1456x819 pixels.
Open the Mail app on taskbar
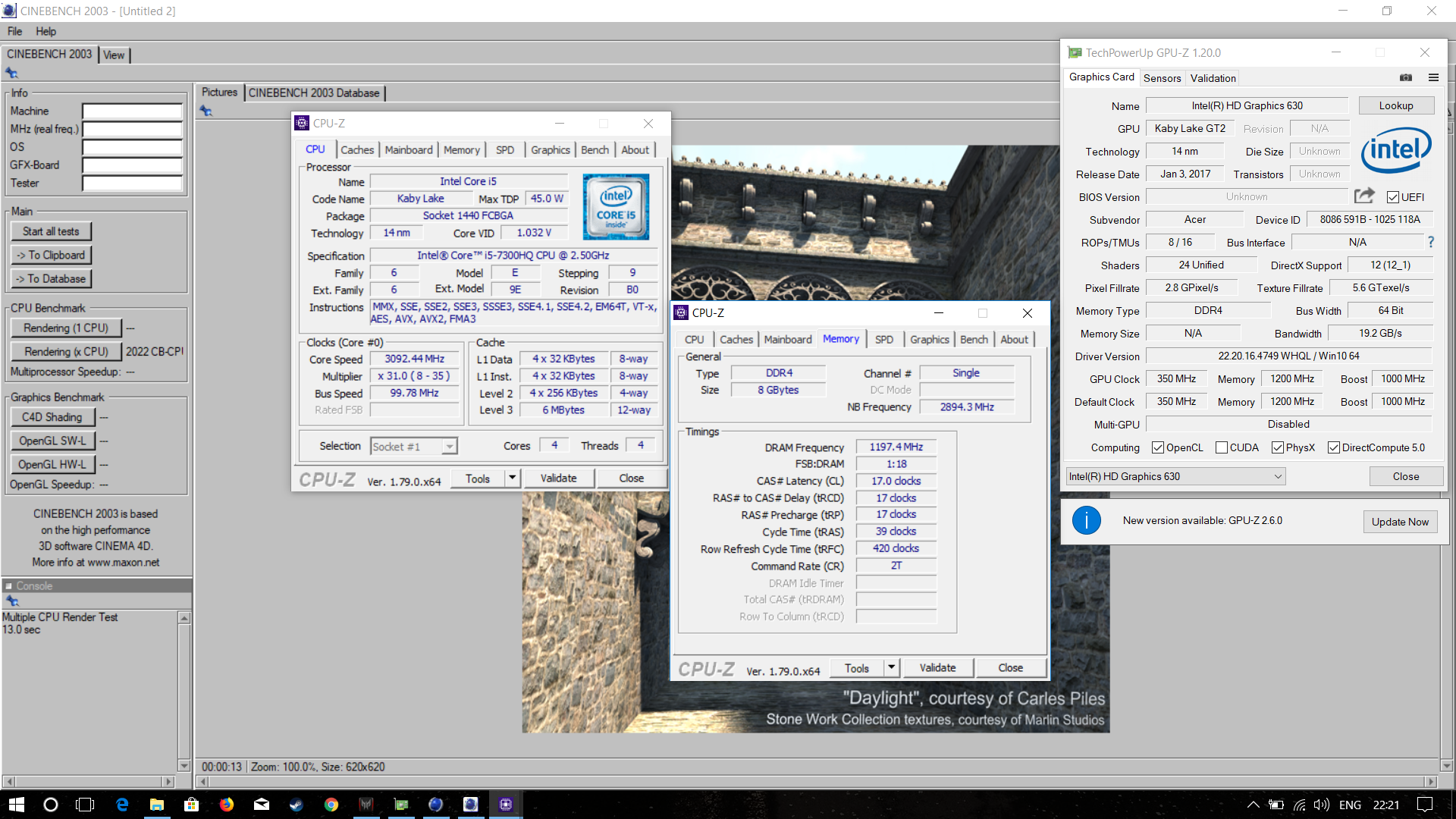[x=262, y=805]
